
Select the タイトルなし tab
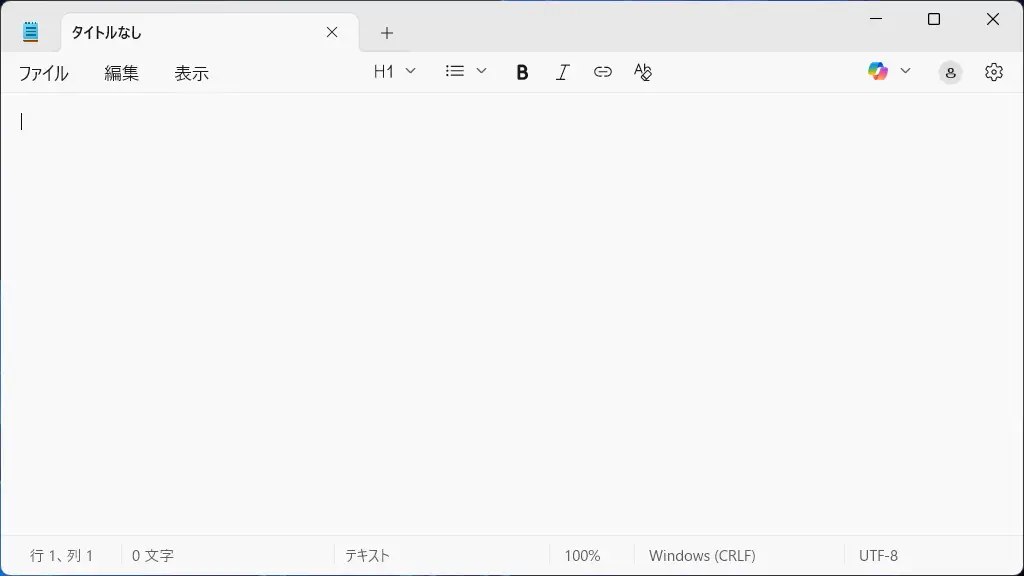(180, 33)
